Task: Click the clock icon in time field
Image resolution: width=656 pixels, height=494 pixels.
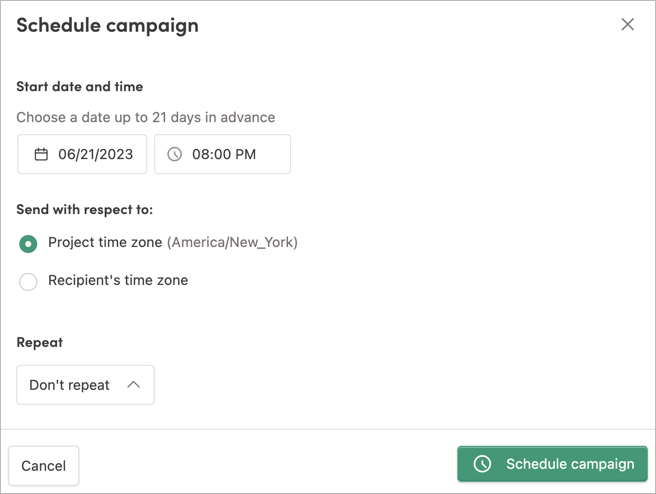Action: tap(174, 154)
